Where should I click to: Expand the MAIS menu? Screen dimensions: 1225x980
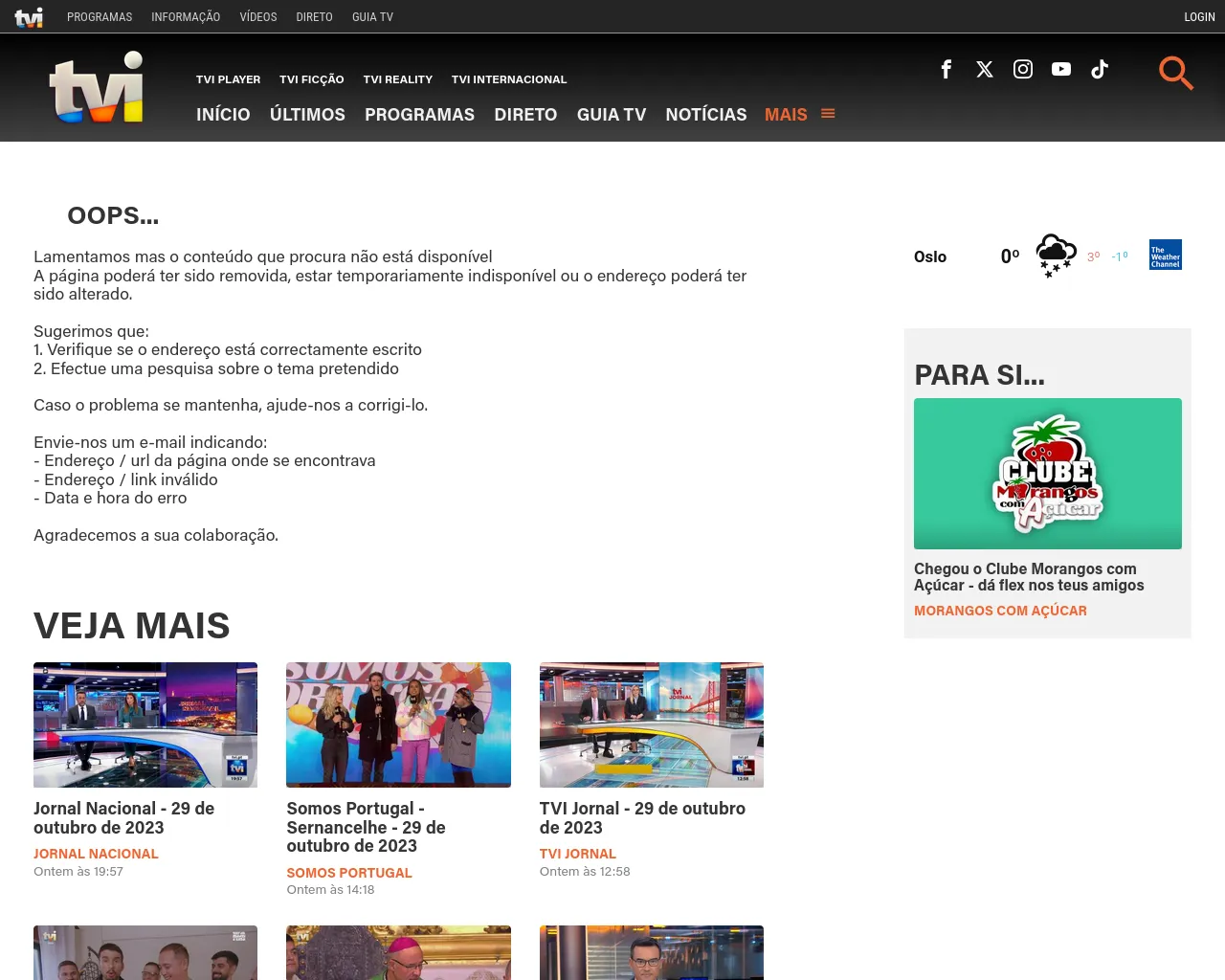(x=786, y=115)
